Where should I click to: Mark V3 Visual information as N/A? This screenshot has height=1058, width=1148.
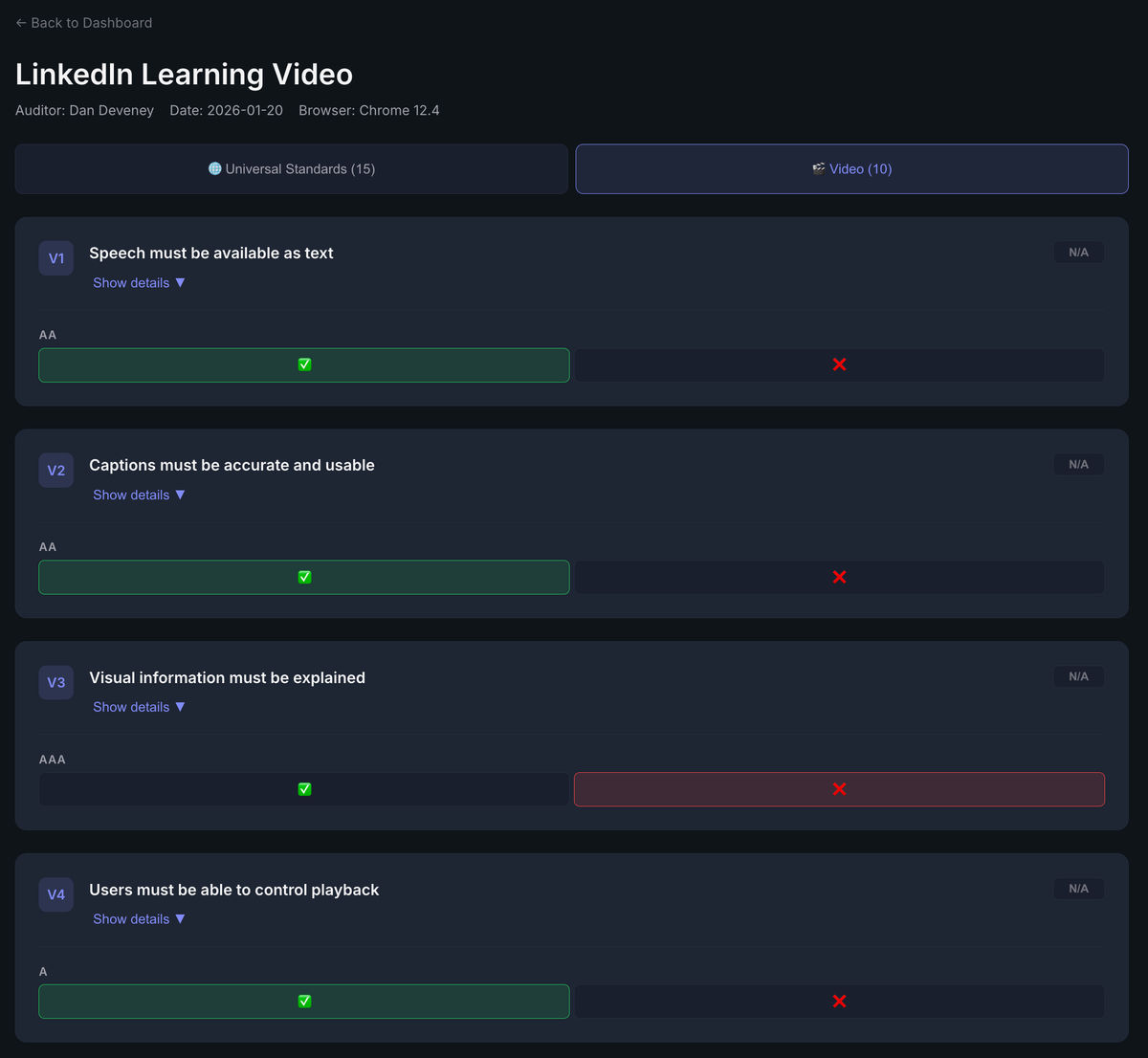click(x=1078, y=677)
